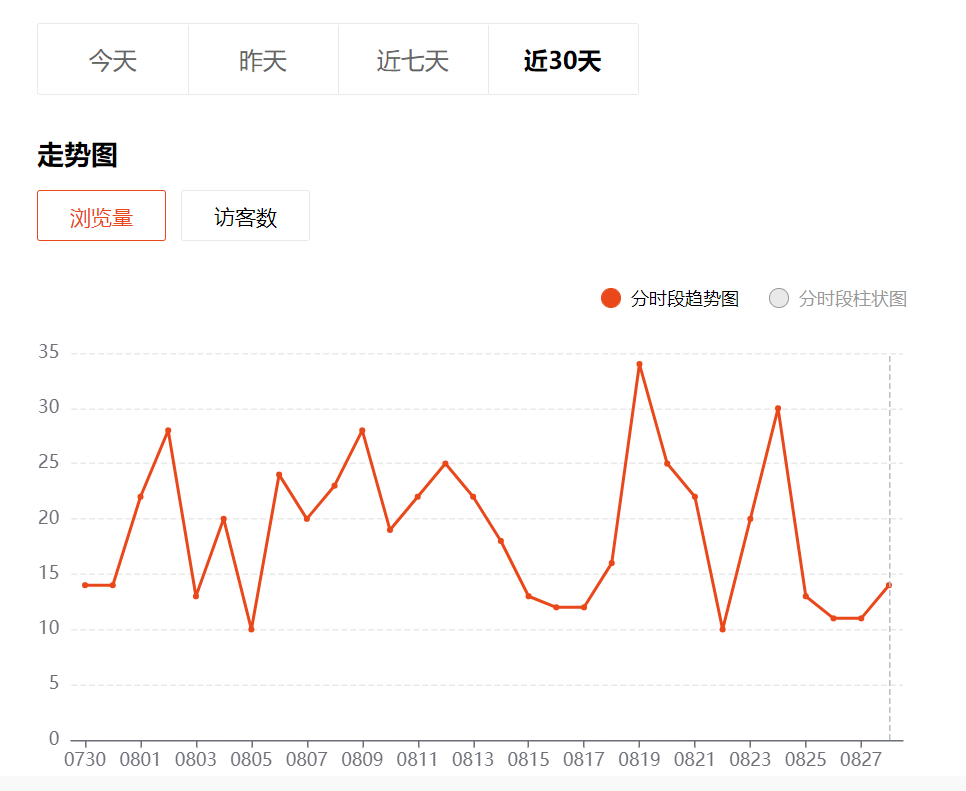This screenshot has width=966, height=791.
Task: Choose the 近30天 tab
Action: 563,60
